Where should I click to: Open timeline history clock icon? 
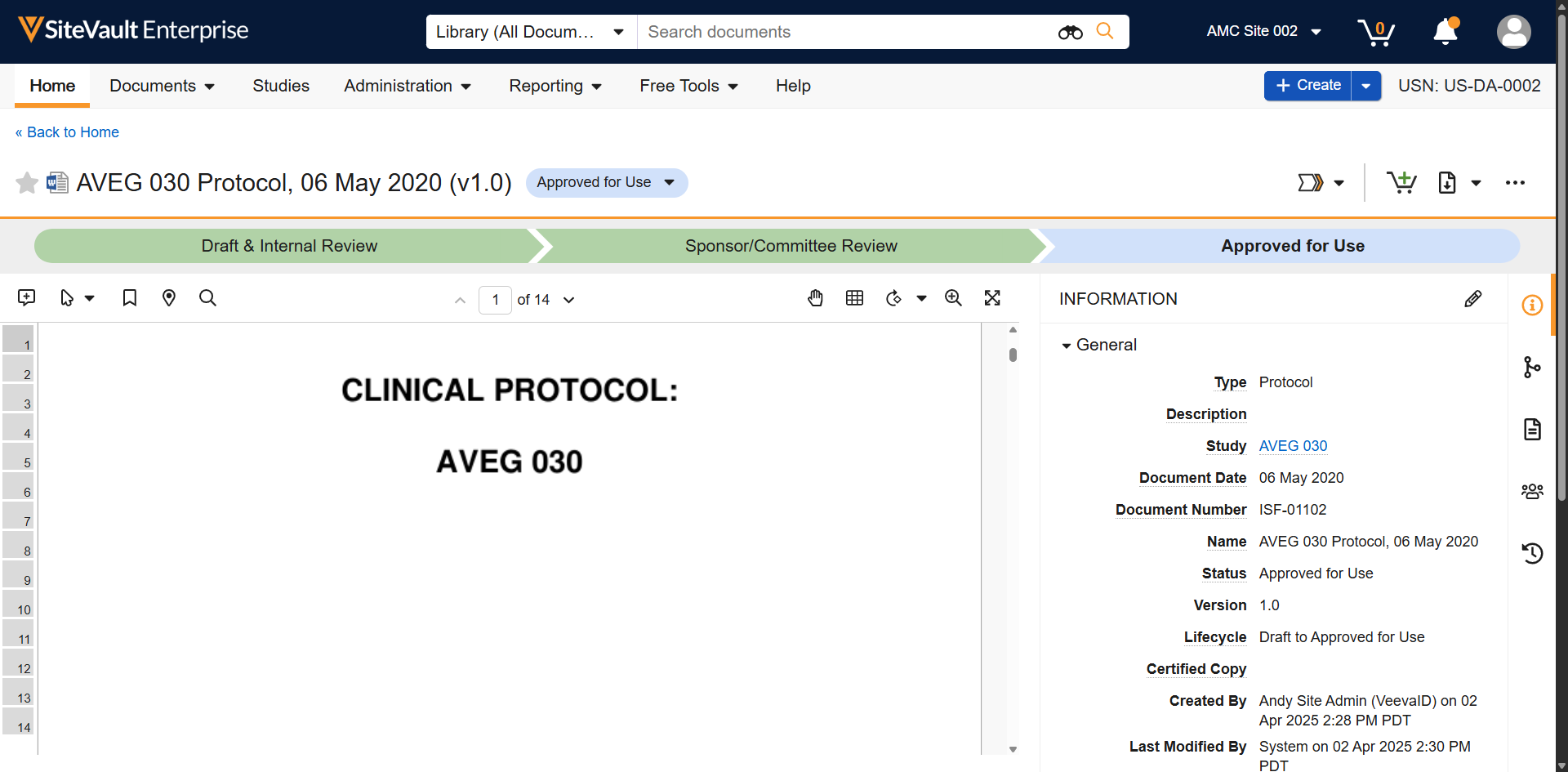(x=1532, y=553)
